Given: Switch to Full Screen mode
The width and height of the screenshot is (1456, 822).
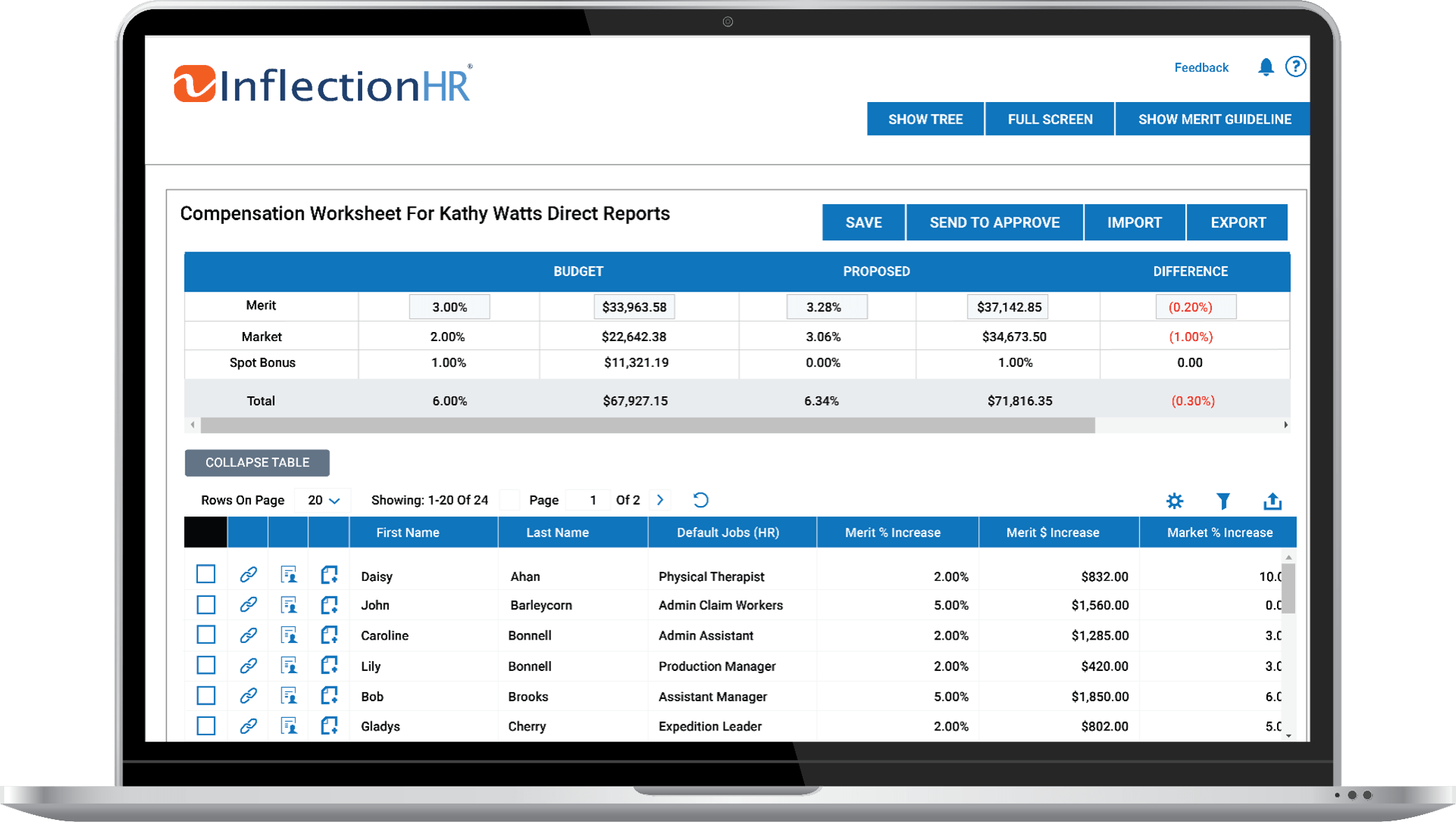Looking at the screenshot, I should pos(1050,119).
